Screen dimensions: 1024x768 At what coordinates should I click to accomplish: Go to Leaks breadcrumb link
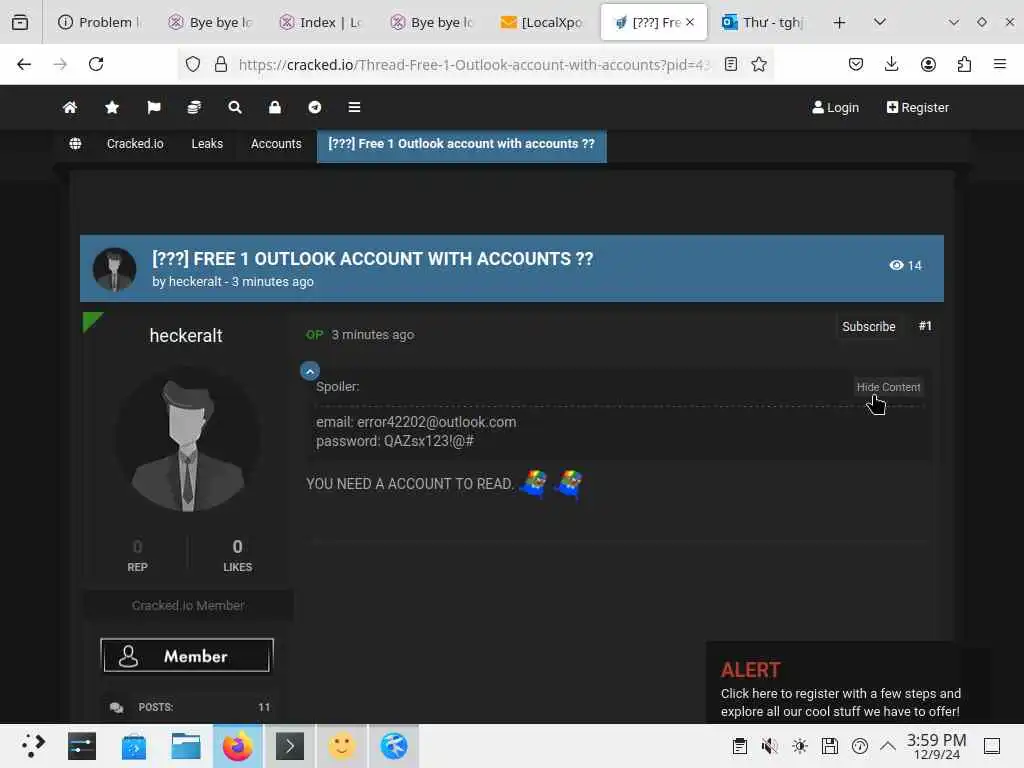207,144
